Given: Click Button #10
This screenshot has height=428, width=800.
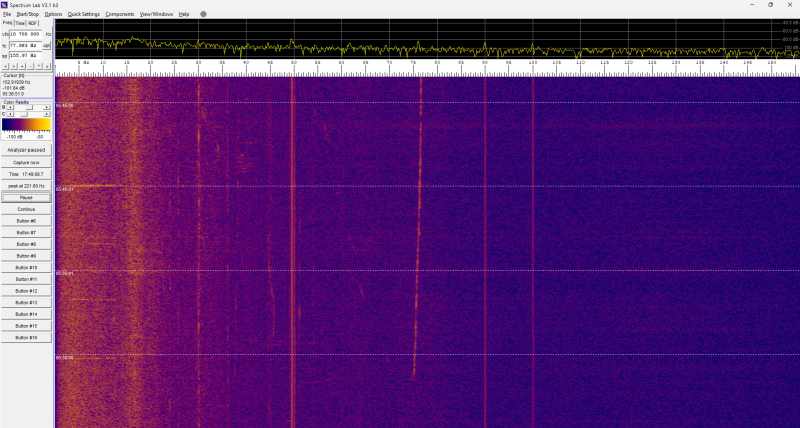Looking at the screenshot, I should (x=26, y=267).
